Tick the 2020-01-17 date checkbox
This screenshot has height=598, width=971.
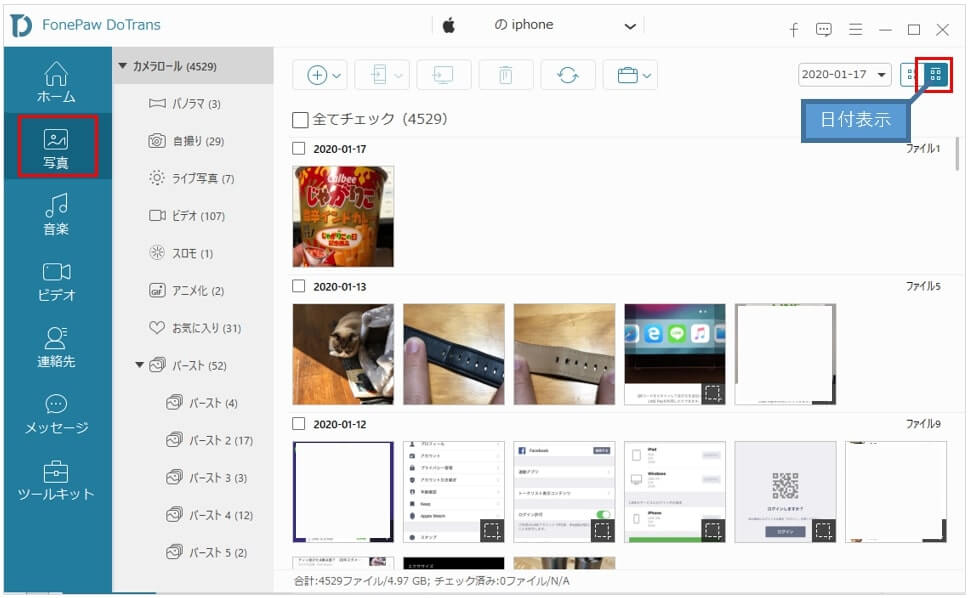[299, 149]
